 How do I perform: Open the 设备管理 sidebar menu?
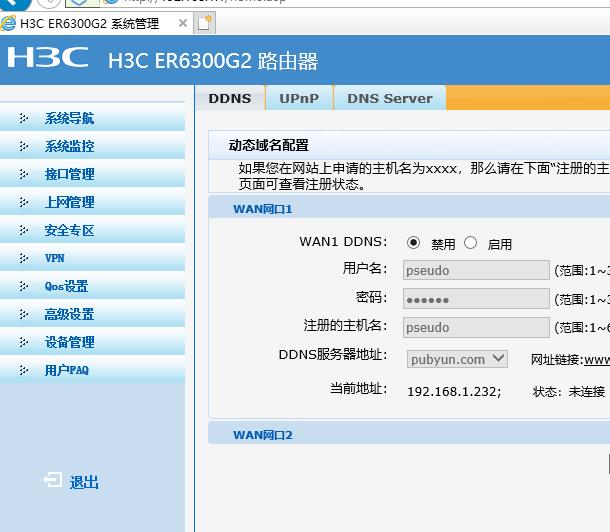[92, 342]
